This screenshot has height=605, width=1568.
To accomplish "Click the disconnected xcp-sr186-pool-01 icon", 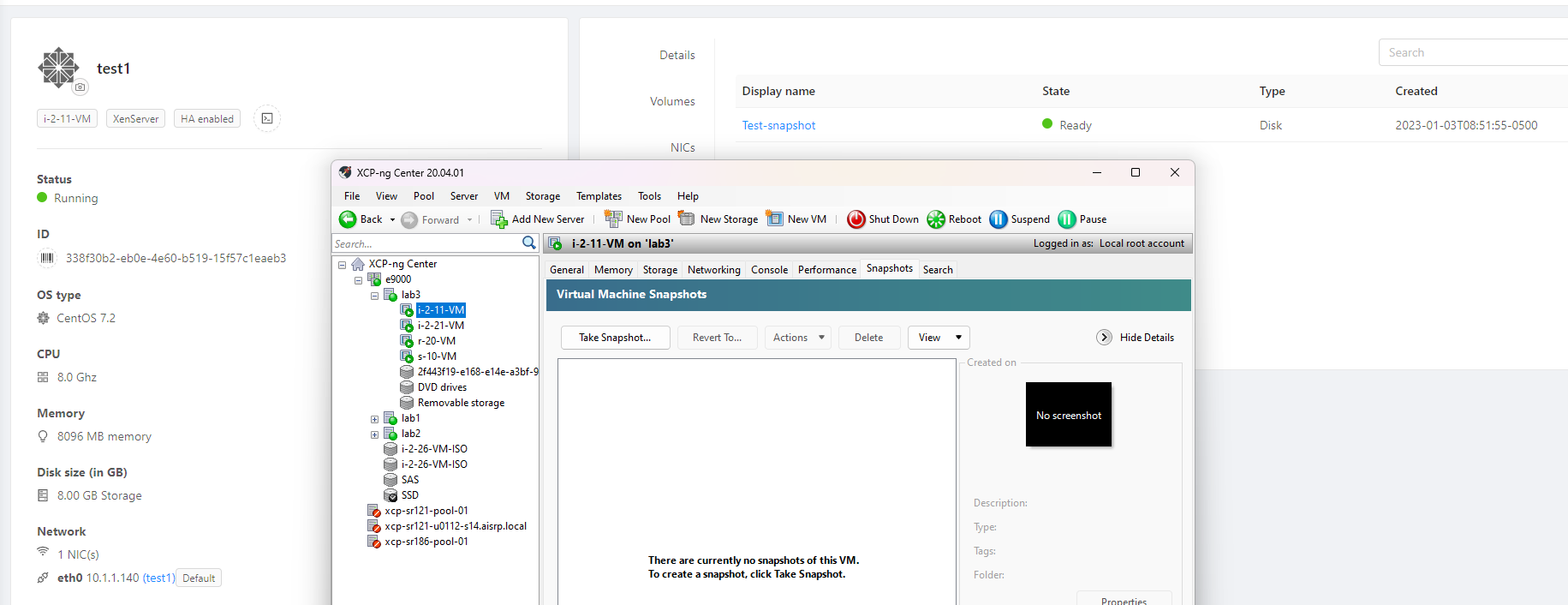I will click(374, 542).
